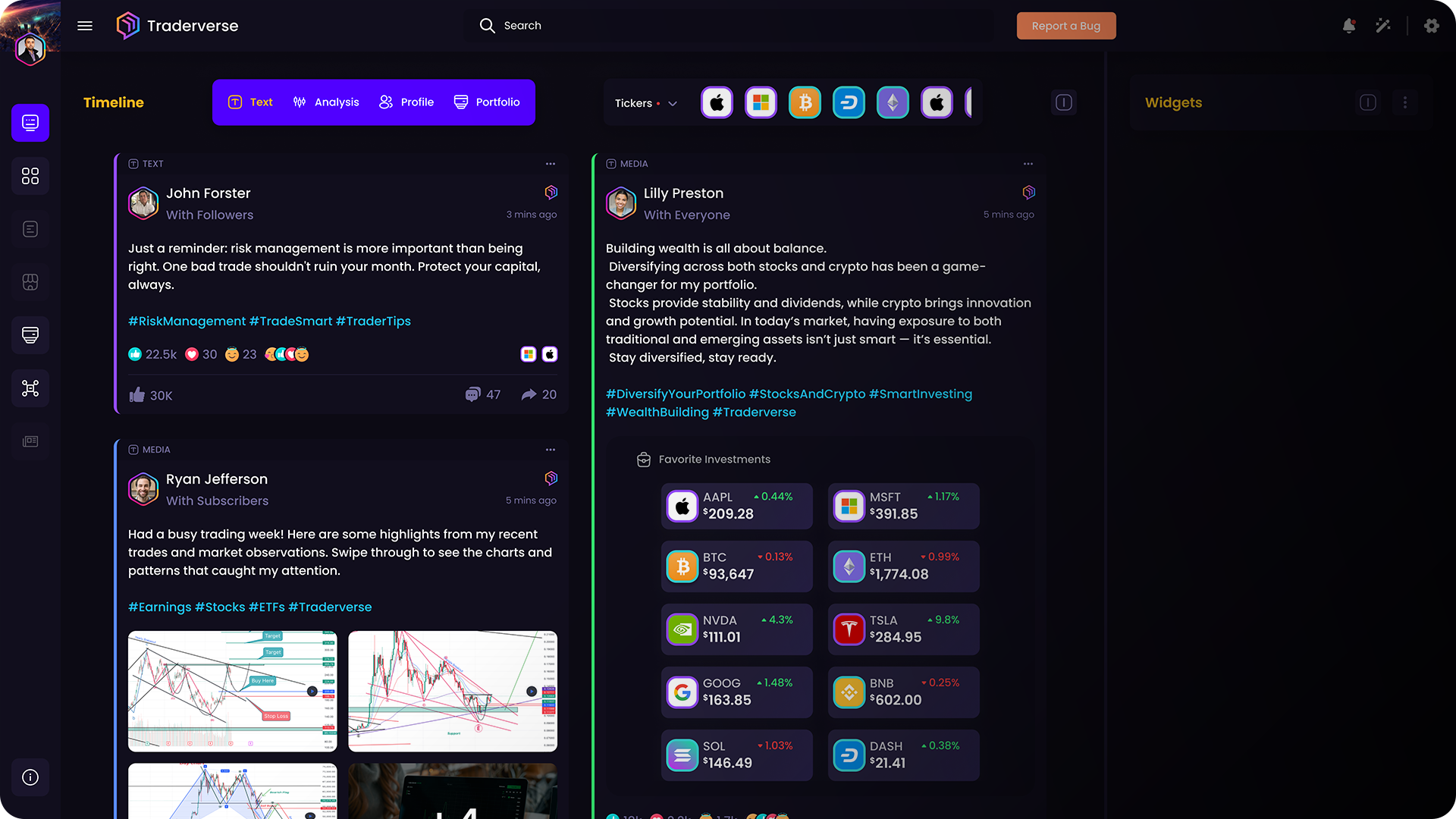This screenshot has width=1456, height=819.
Task: Toggle the Timeline panel layout button
Action: (x=1064, y=102)
